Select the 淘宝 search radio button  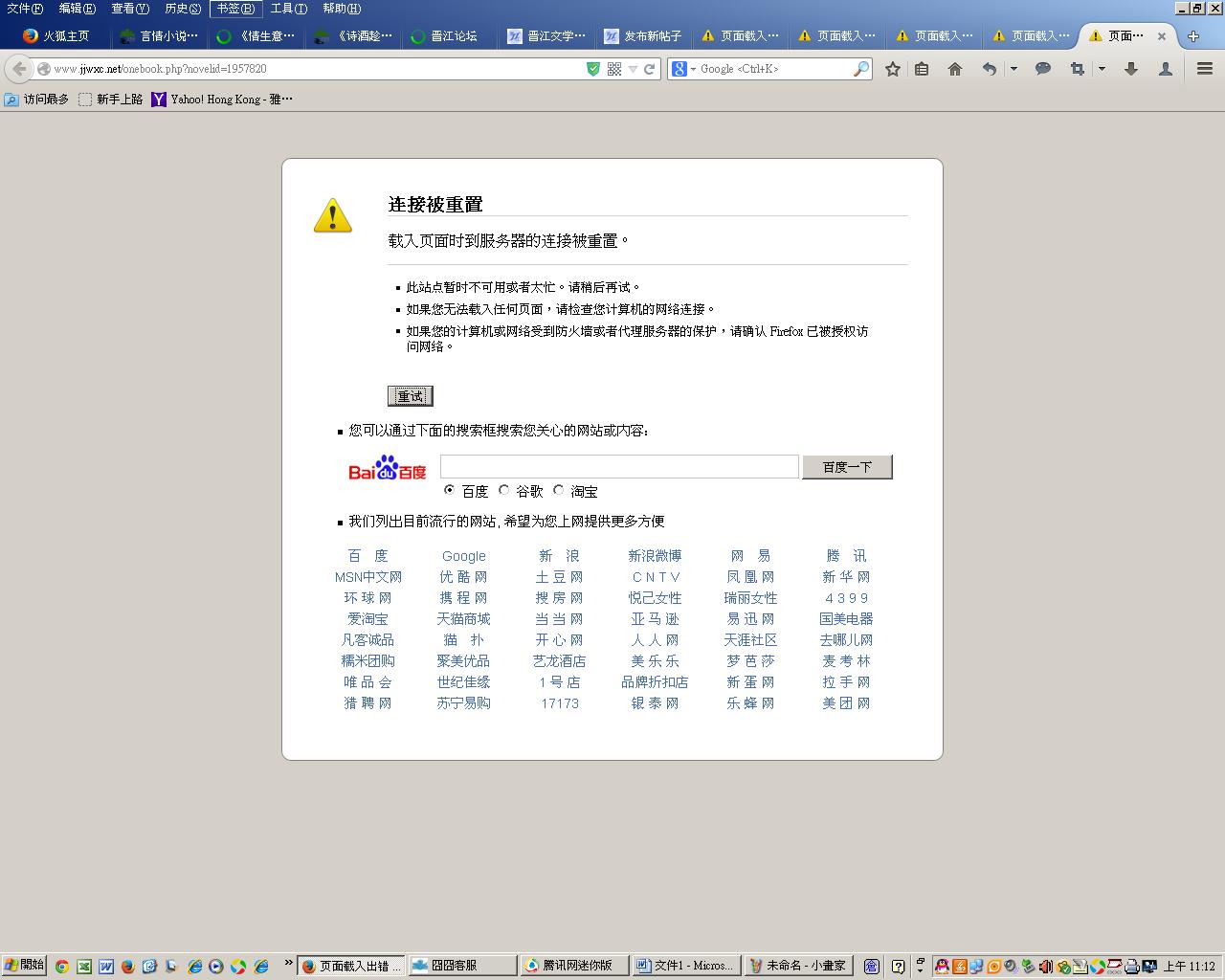(x=559, y=490)
